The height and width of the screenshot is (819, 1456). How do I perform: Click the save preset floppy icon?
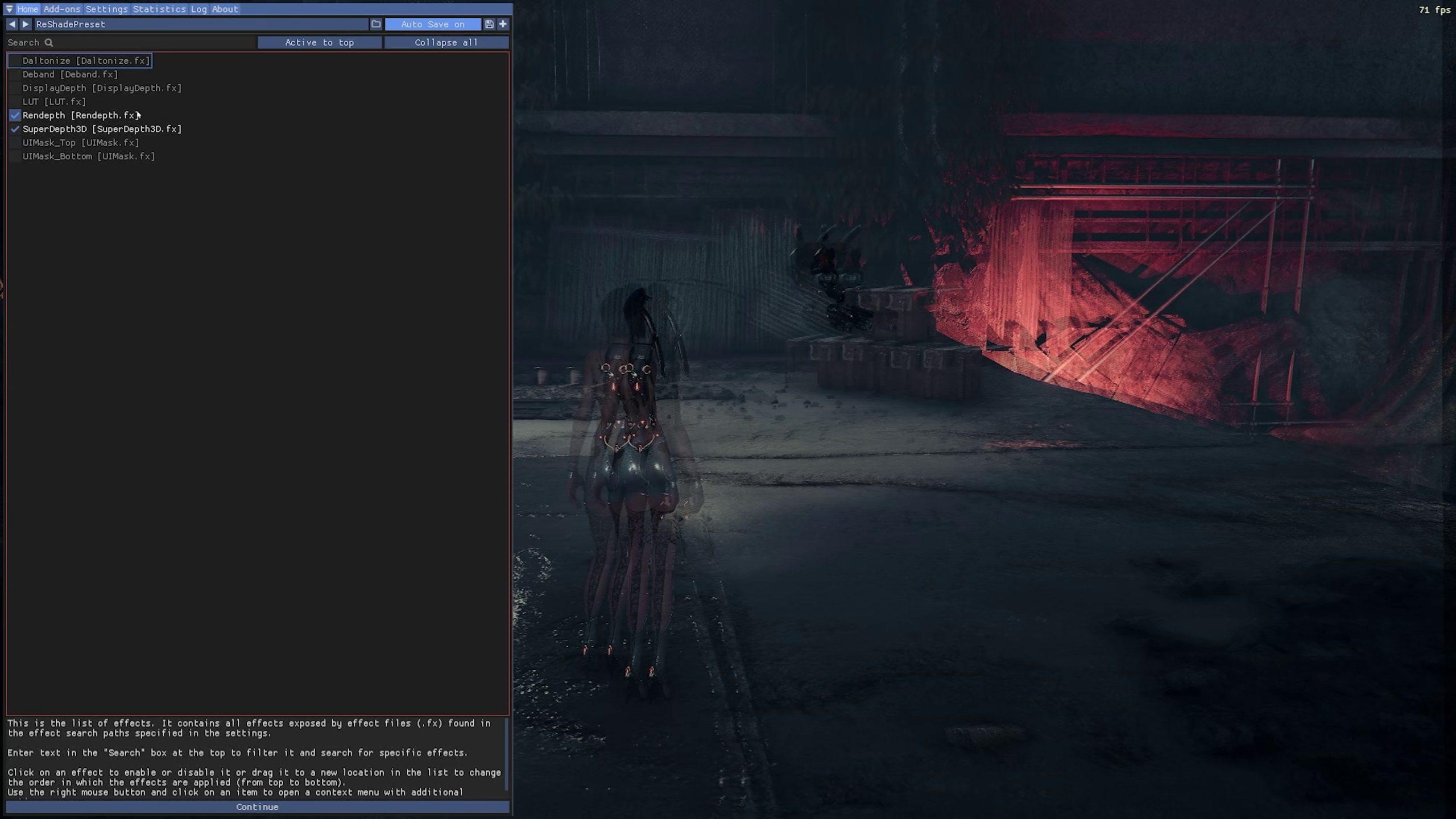point(489,24)
